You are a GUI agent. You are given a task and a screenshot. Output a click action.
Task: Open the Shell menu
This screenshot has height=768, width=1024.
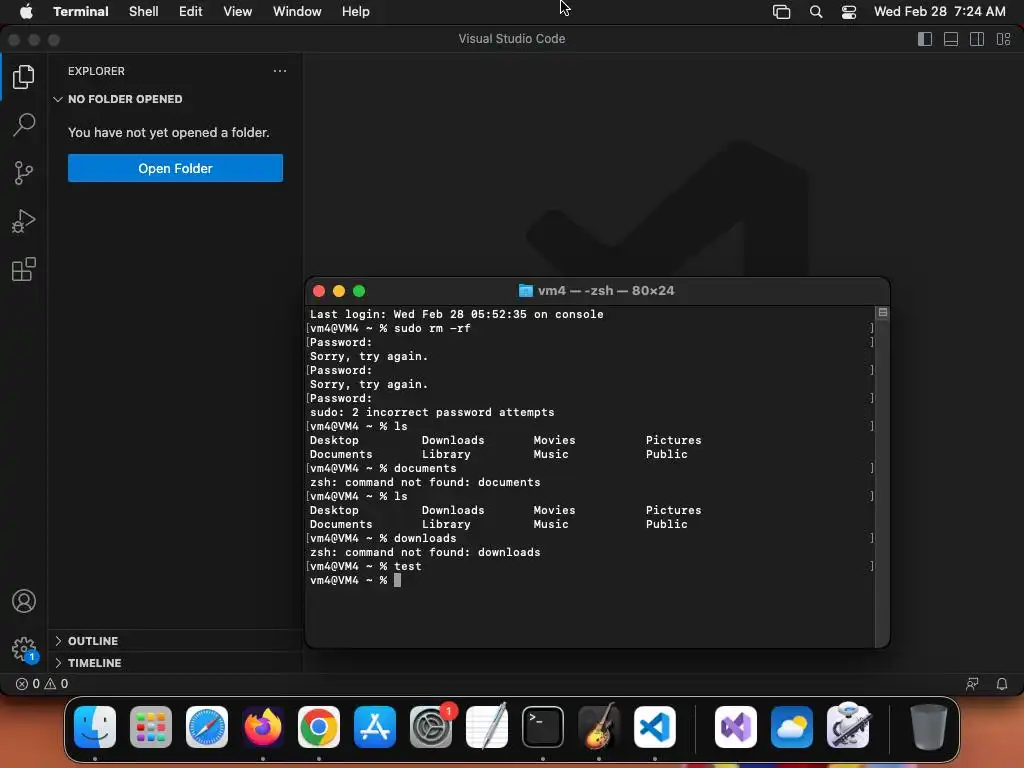144,12
